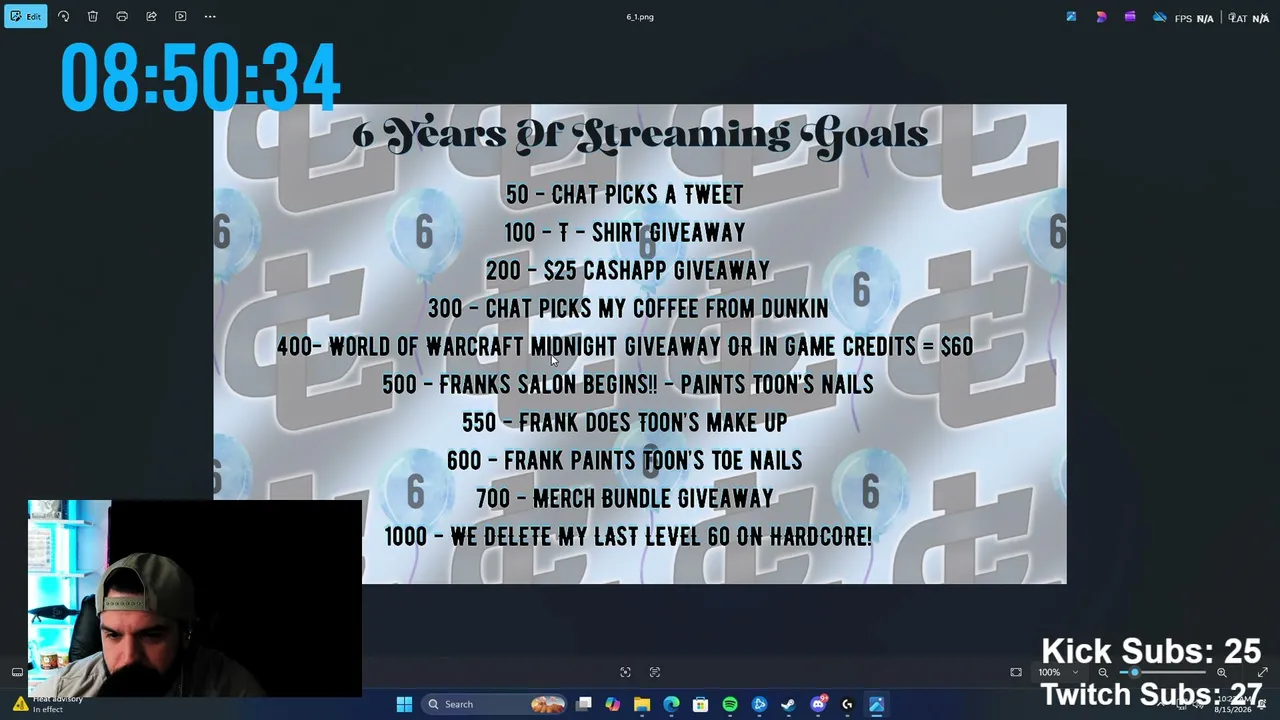Click the visual search icon below image

tap(625, 672)
